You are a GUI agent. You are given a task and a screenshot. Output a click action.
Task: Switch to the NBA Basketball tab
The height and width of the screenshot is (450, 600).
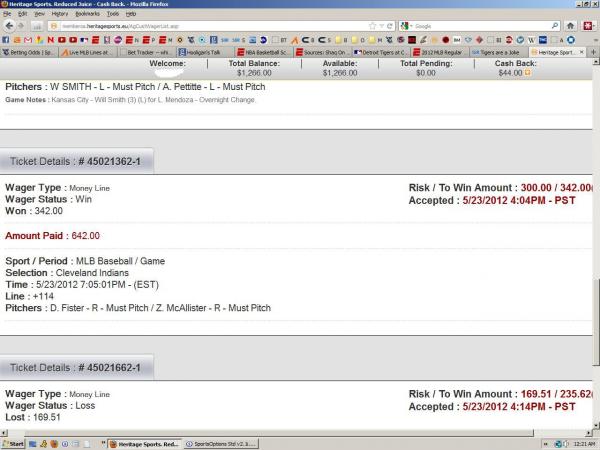(x=264, y=51)
